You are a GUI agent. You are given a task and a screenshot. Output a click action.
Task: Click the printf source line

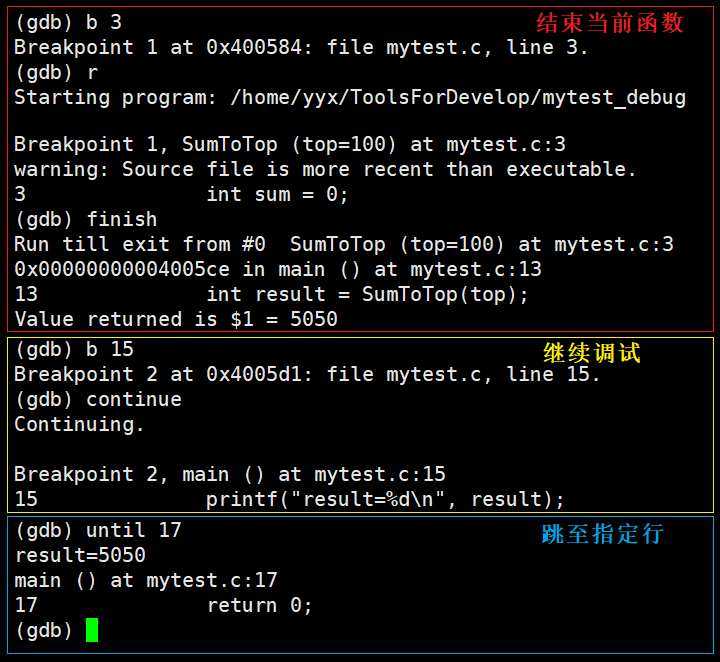click(385, 499)
